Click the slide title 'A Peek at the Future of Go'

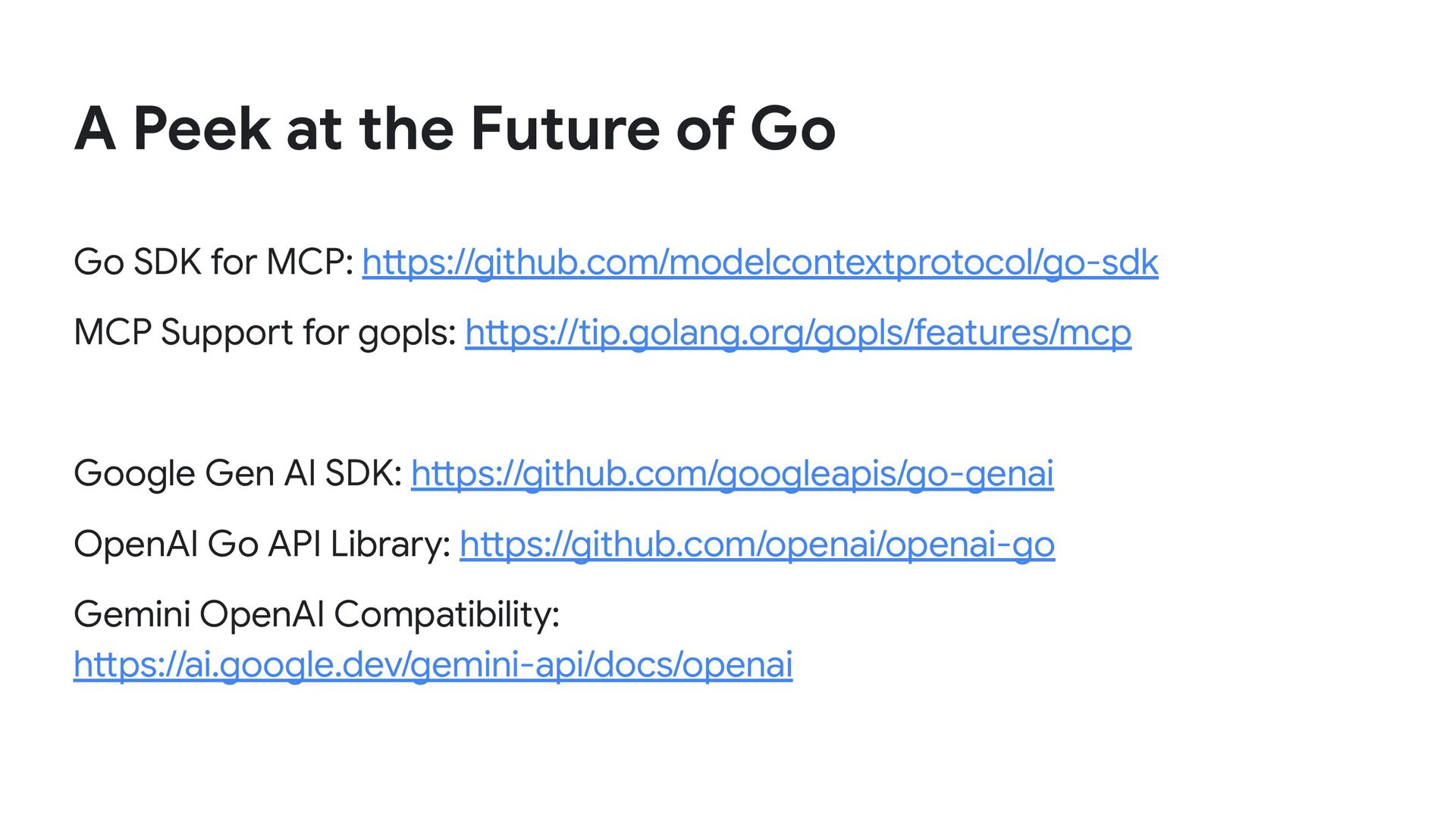(x=455, y=129)
